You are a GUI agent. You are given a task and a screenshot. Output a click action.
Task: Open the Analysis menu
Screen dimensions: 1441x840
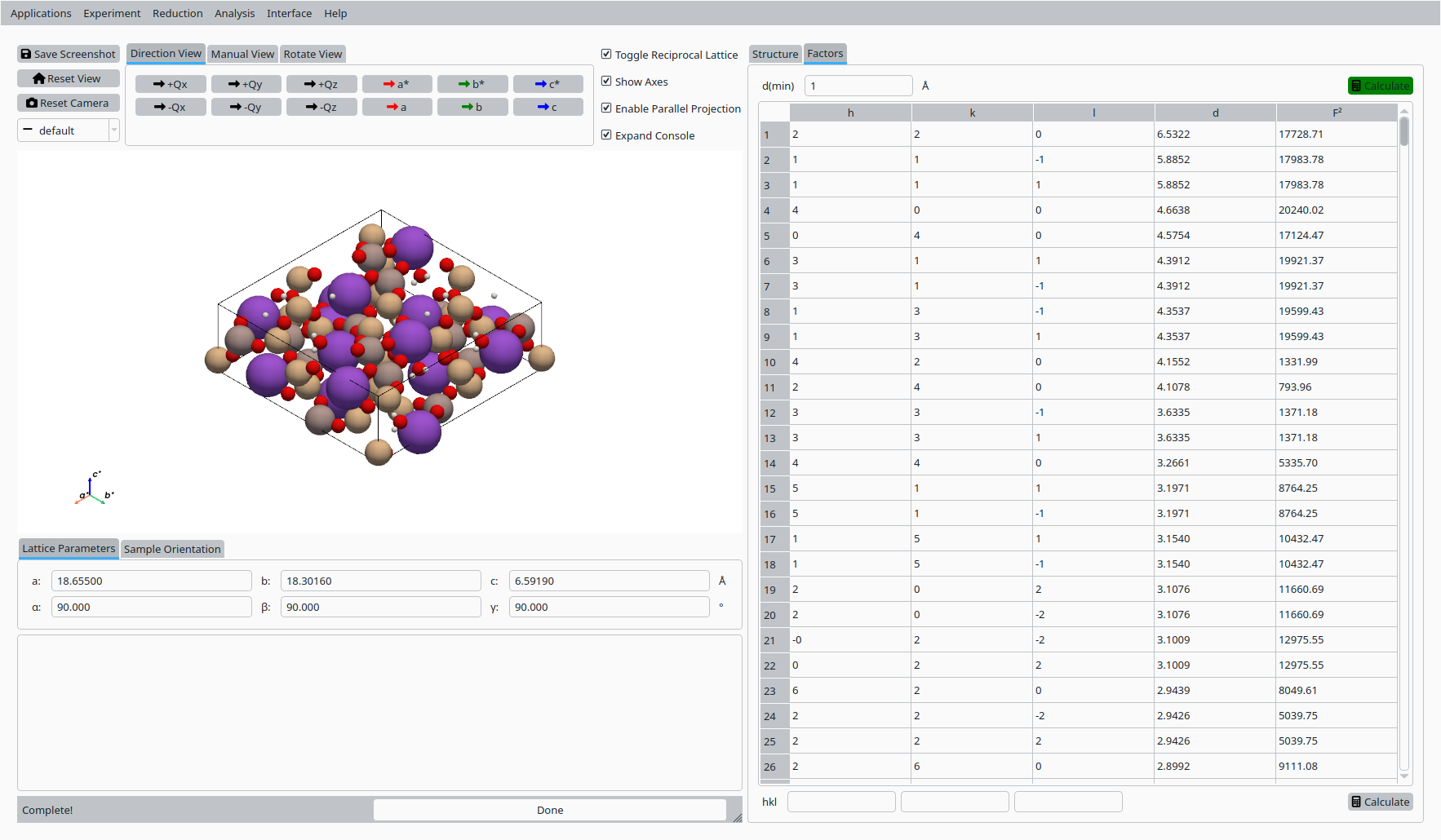pos(234,12)
